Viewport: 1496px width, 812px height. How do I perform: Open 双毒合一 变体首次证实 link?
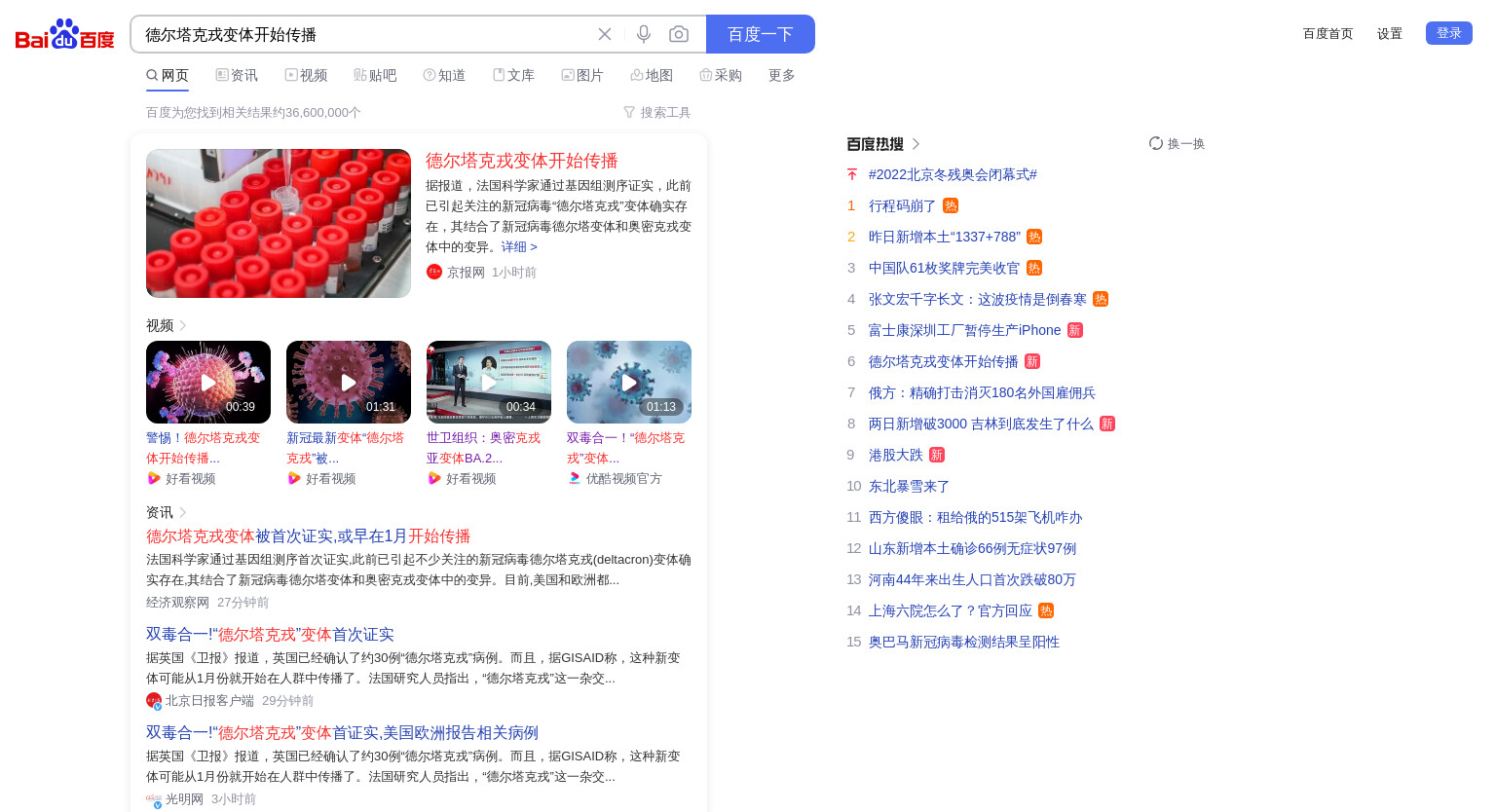[270, 635]
